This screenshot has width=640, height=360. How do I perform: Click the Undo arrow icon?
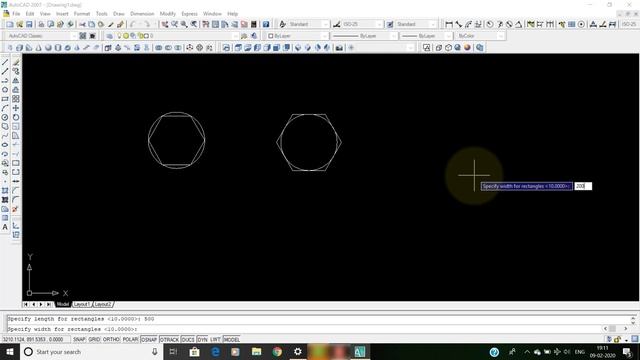(133, 24)
